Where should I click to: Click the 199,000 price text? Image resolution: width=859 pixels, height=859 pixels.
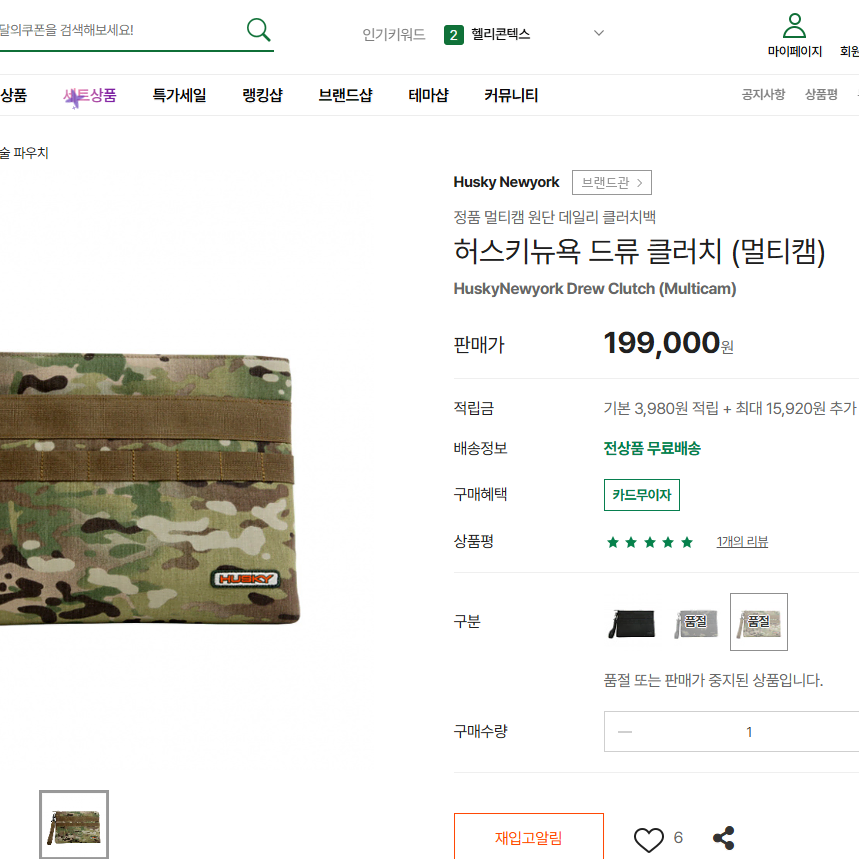pos(662,343)
